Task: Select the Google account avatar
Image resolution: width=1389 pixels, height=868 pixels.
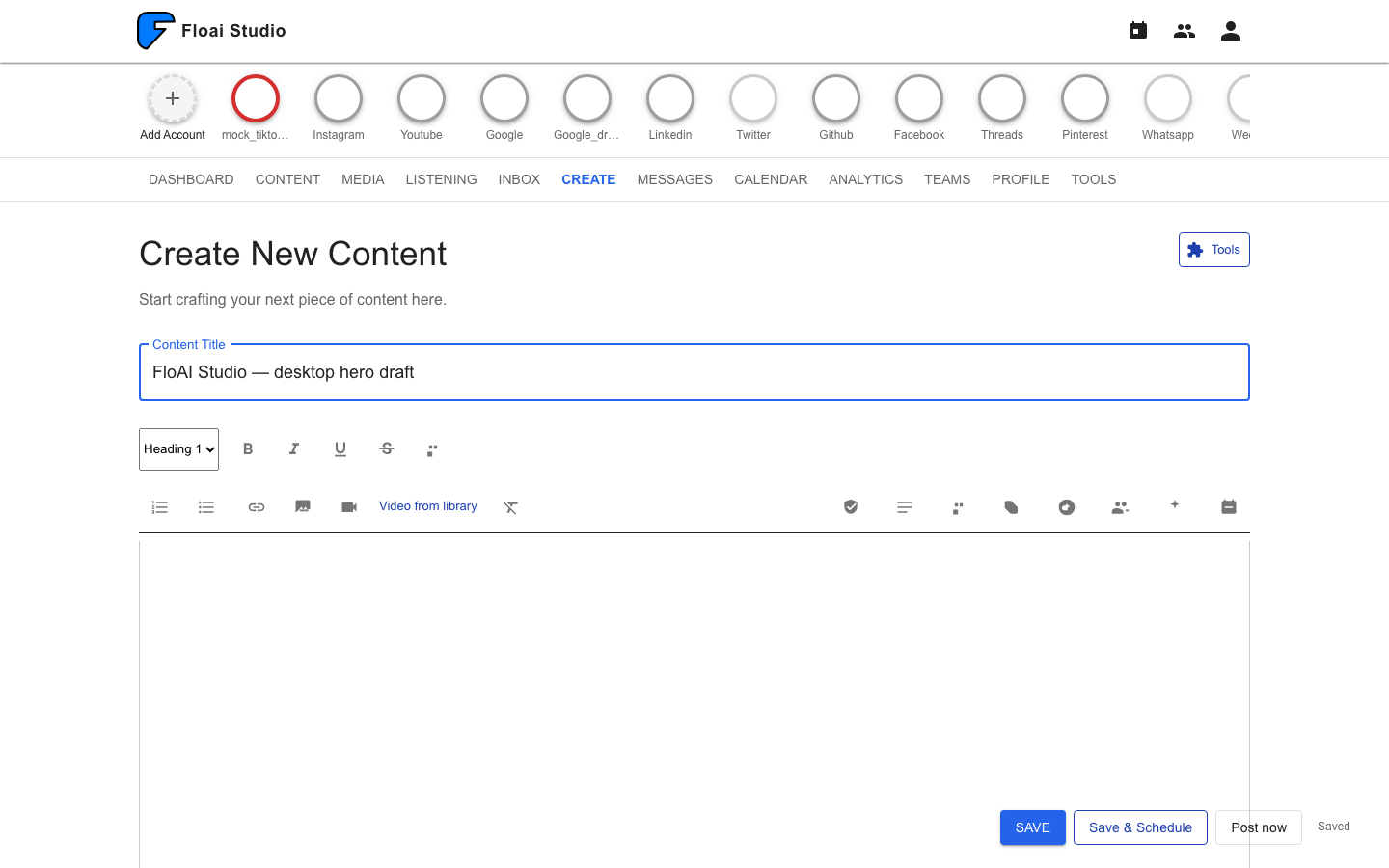Action: 504,98
